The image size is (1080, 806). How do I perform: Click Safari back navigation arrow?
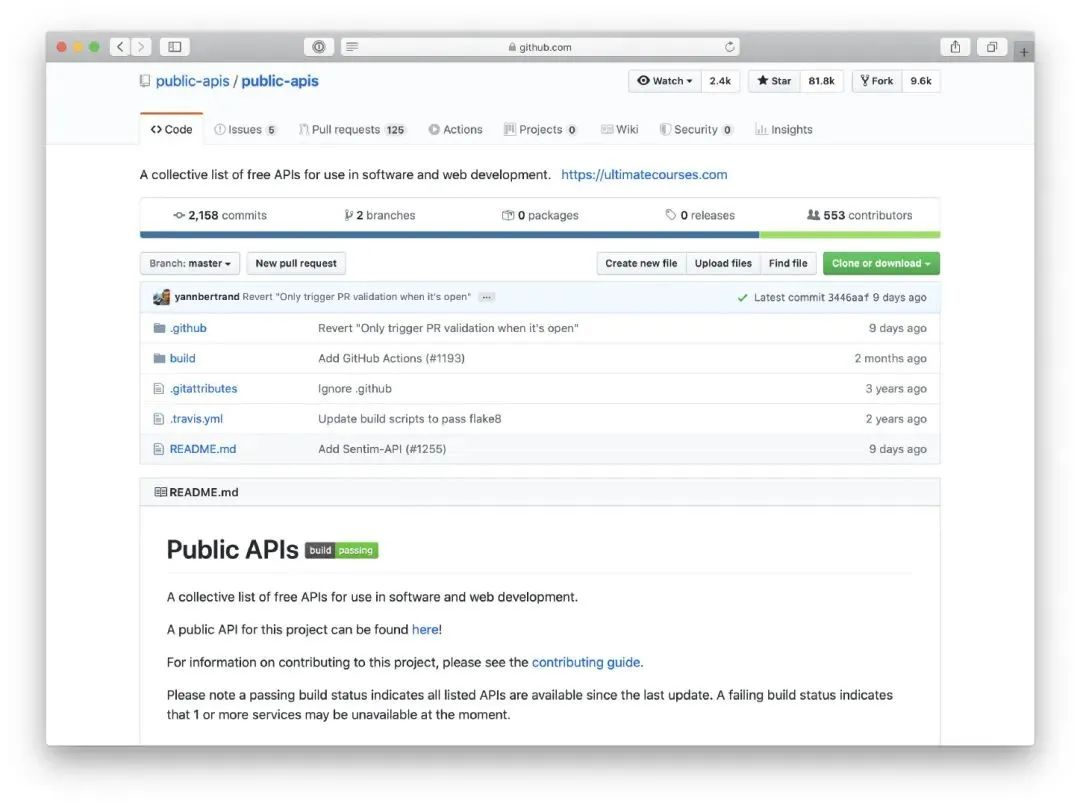[120, 47]
